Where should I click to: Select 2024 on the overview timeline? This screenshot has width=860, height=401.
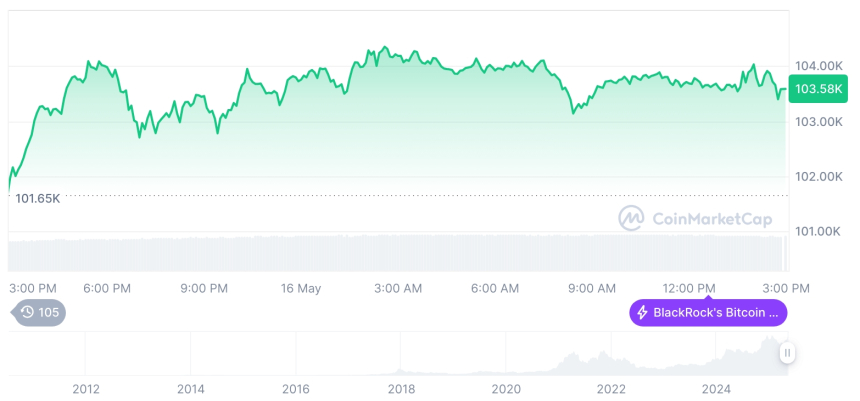click(717, 389)
